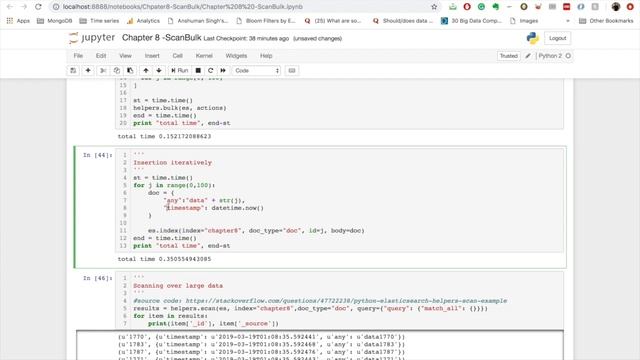Screen dimensions: 640x360
Task: Open the '(25) What are so...' bookmark
Action: coord(333,21)
